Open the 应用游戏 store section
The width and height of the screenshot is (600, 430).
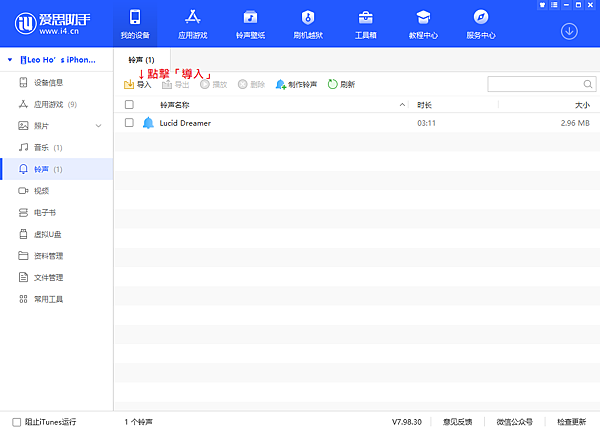pos(192,24)
